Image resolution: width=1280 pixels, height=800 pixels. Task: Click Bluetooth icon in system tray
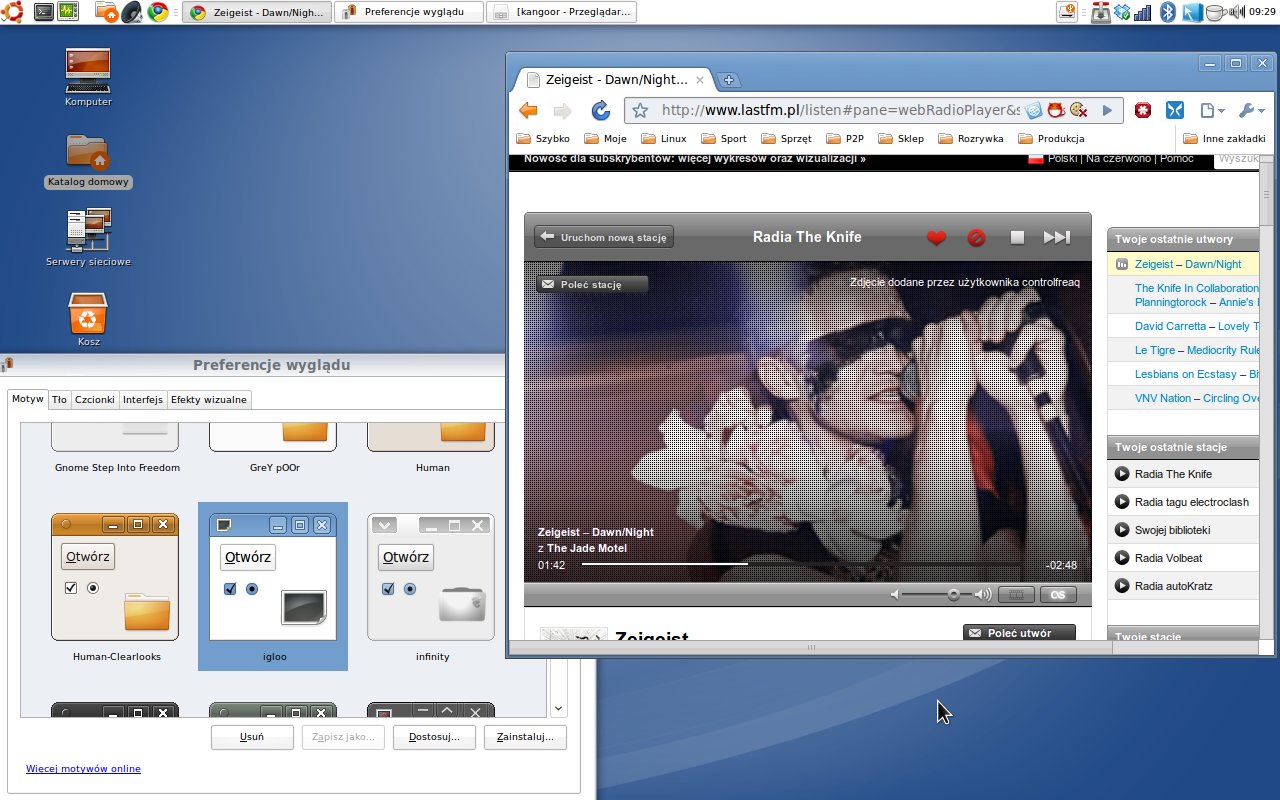pyautogui.click(x=1167, y=12)
